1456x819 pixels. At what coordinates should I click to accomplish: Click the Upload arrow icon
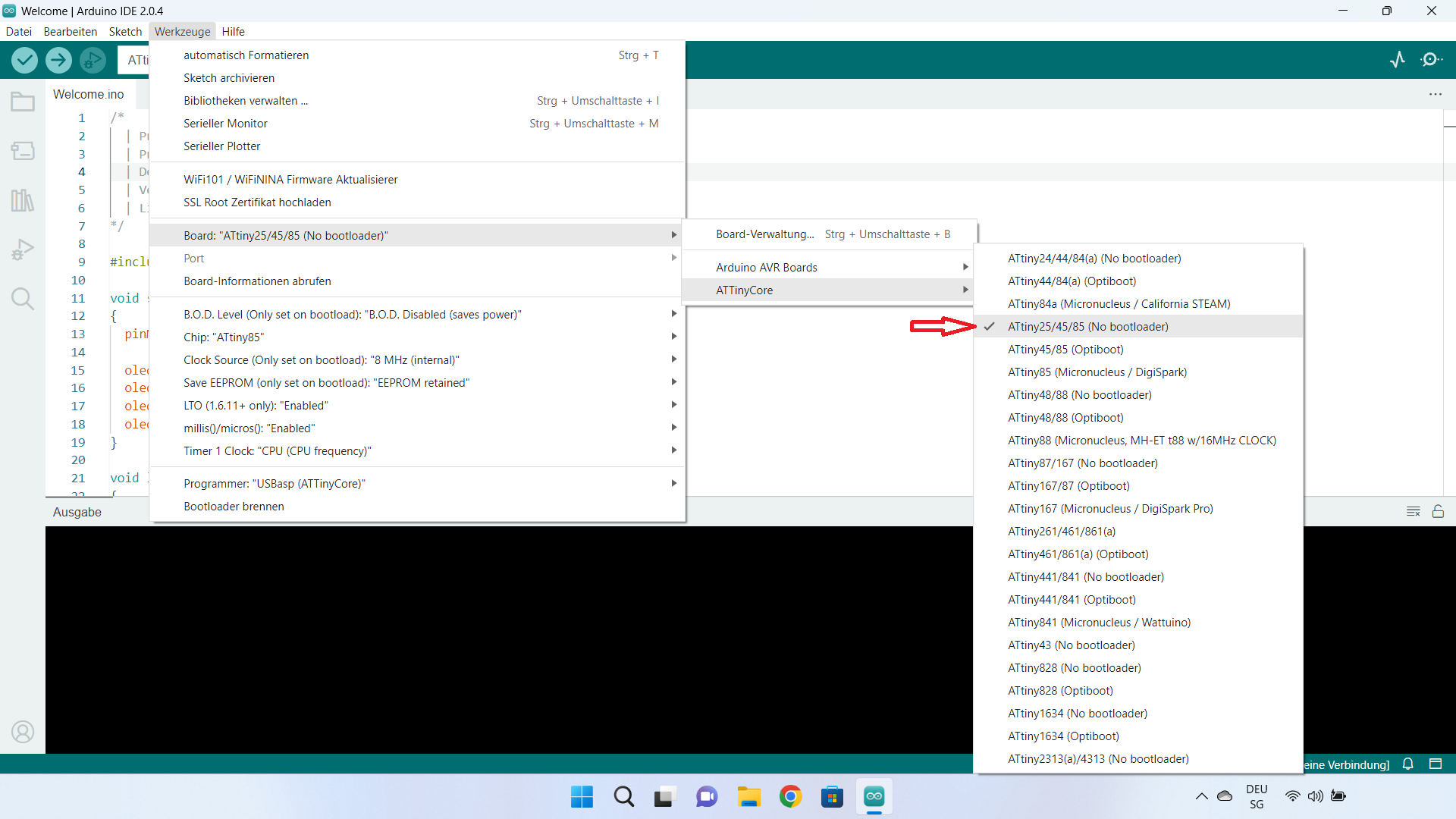click(x=58, y=60)
